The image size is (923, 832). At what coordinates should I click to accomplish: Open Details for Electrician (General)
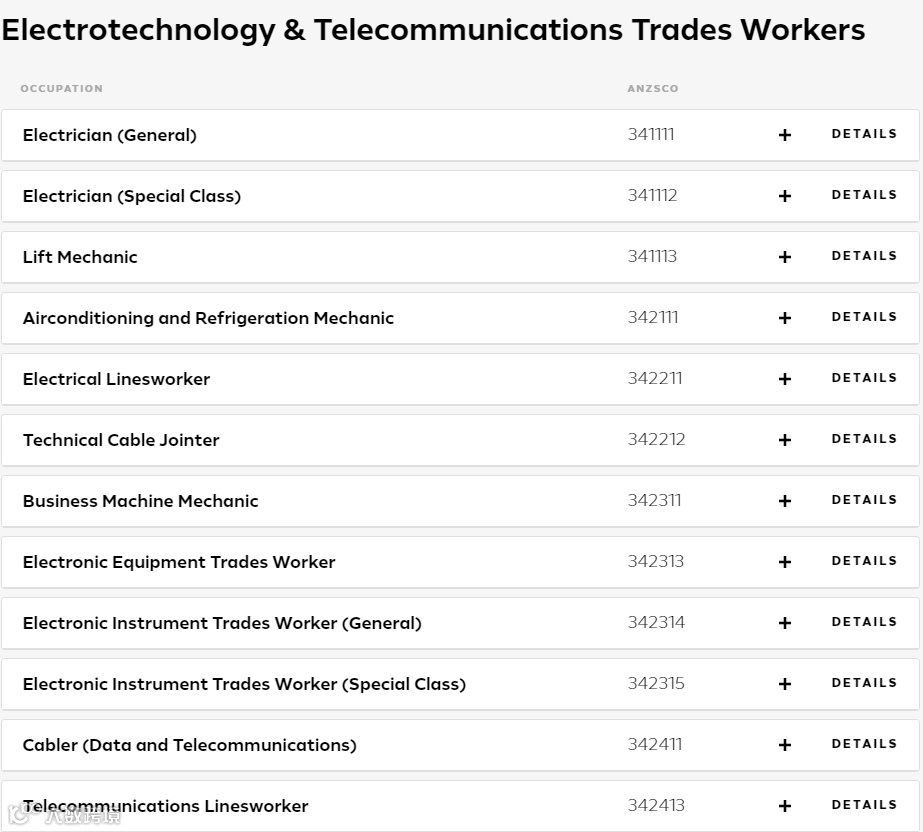(x=864, y=134)
